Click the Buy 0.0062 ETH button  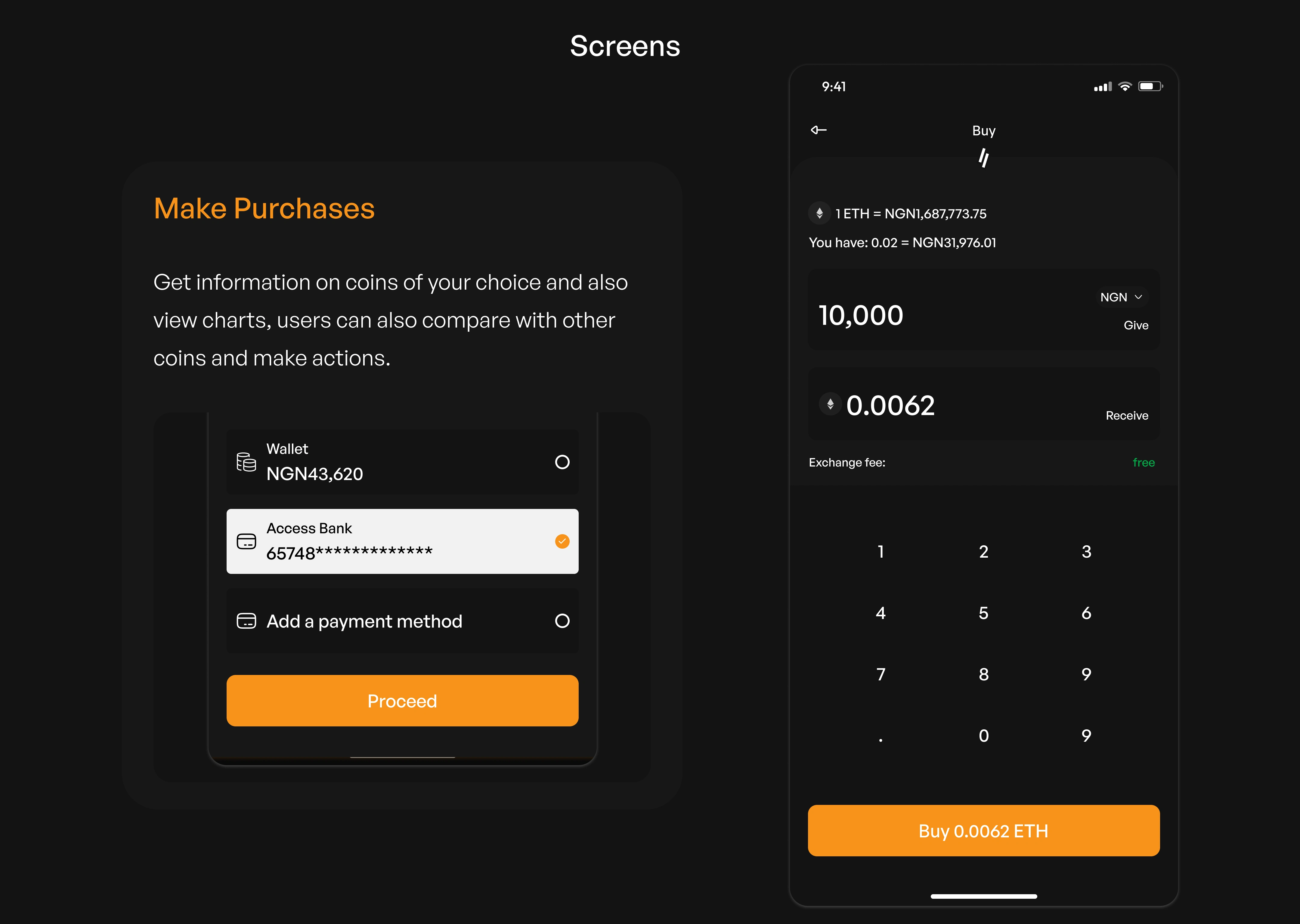click(x=983, y=831)
